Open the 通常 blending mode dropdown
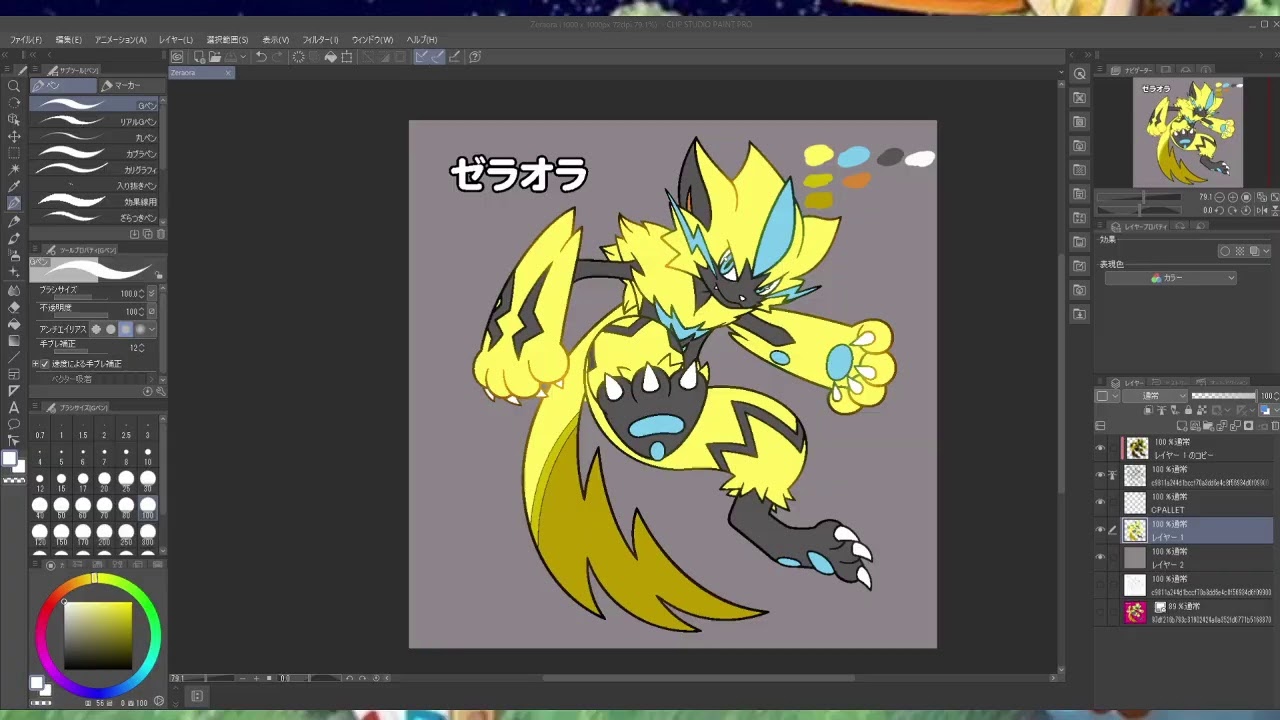 (1155, 396)
